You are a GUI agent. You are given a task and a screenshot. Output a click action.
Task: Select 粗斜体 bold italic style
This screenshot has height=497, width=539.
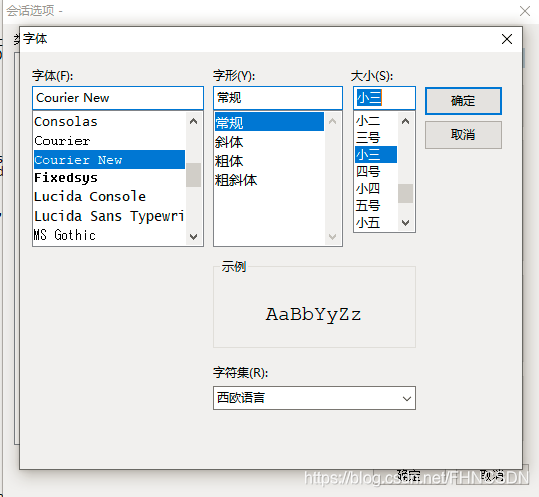pos(269,180)
